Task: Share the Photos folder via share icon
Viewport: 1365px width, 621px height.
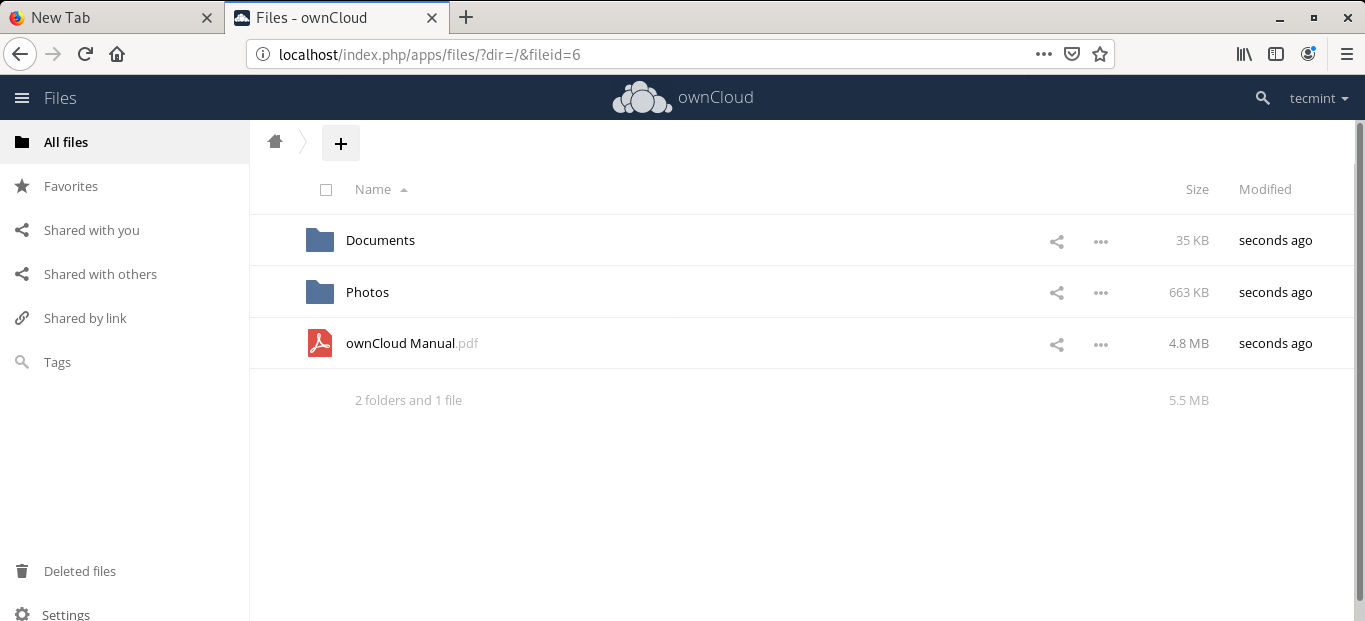Action: 1057,293
